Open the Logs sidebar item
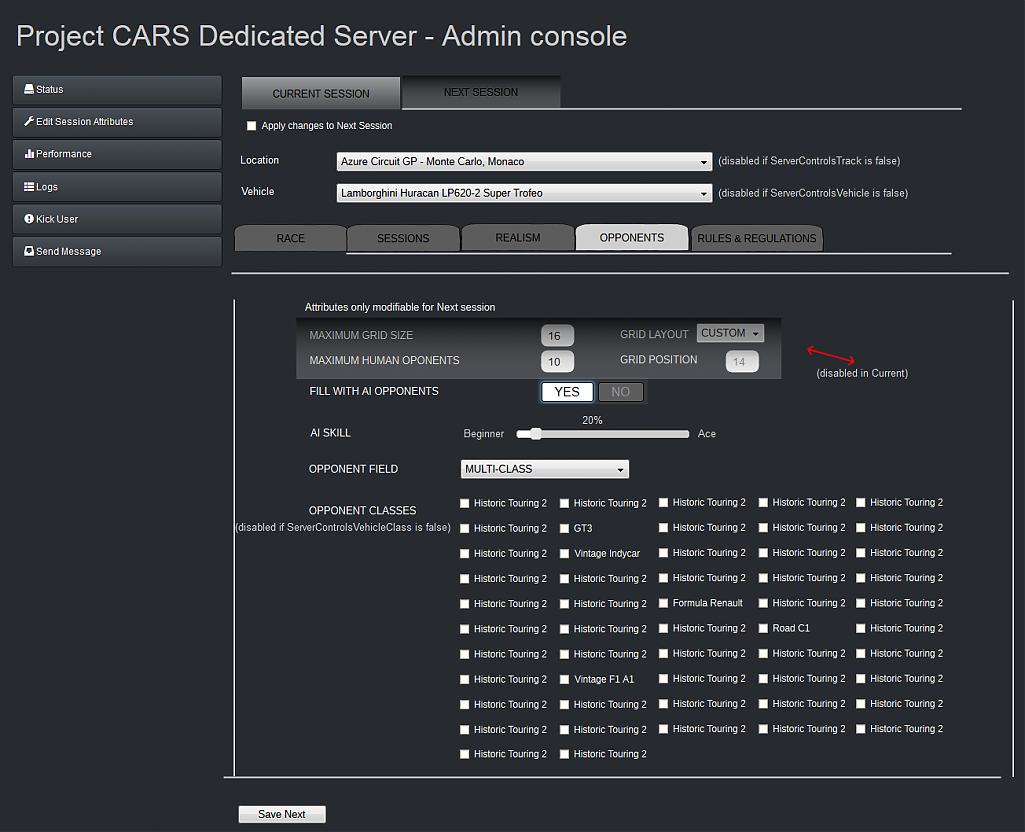Viewport: 1025px width, 832px height. click(116, 187)
